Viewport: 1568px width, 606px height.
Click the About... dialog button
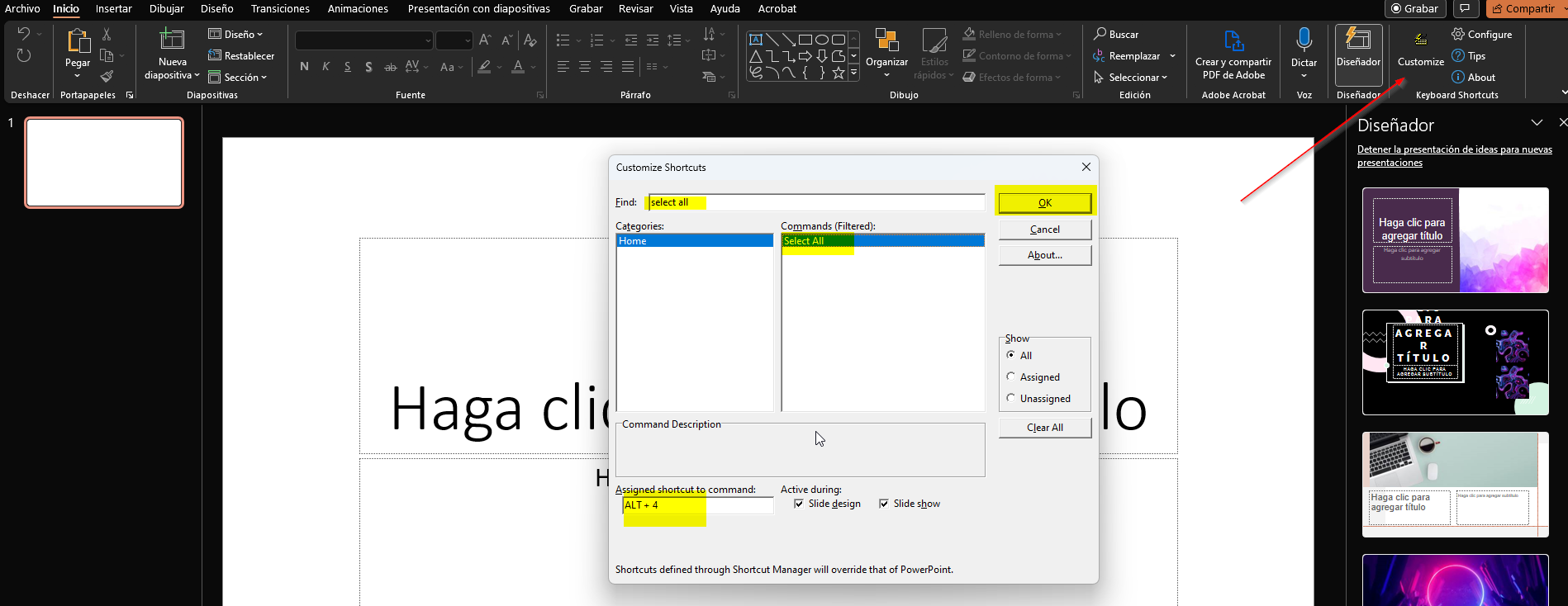tap(1045, 255)
